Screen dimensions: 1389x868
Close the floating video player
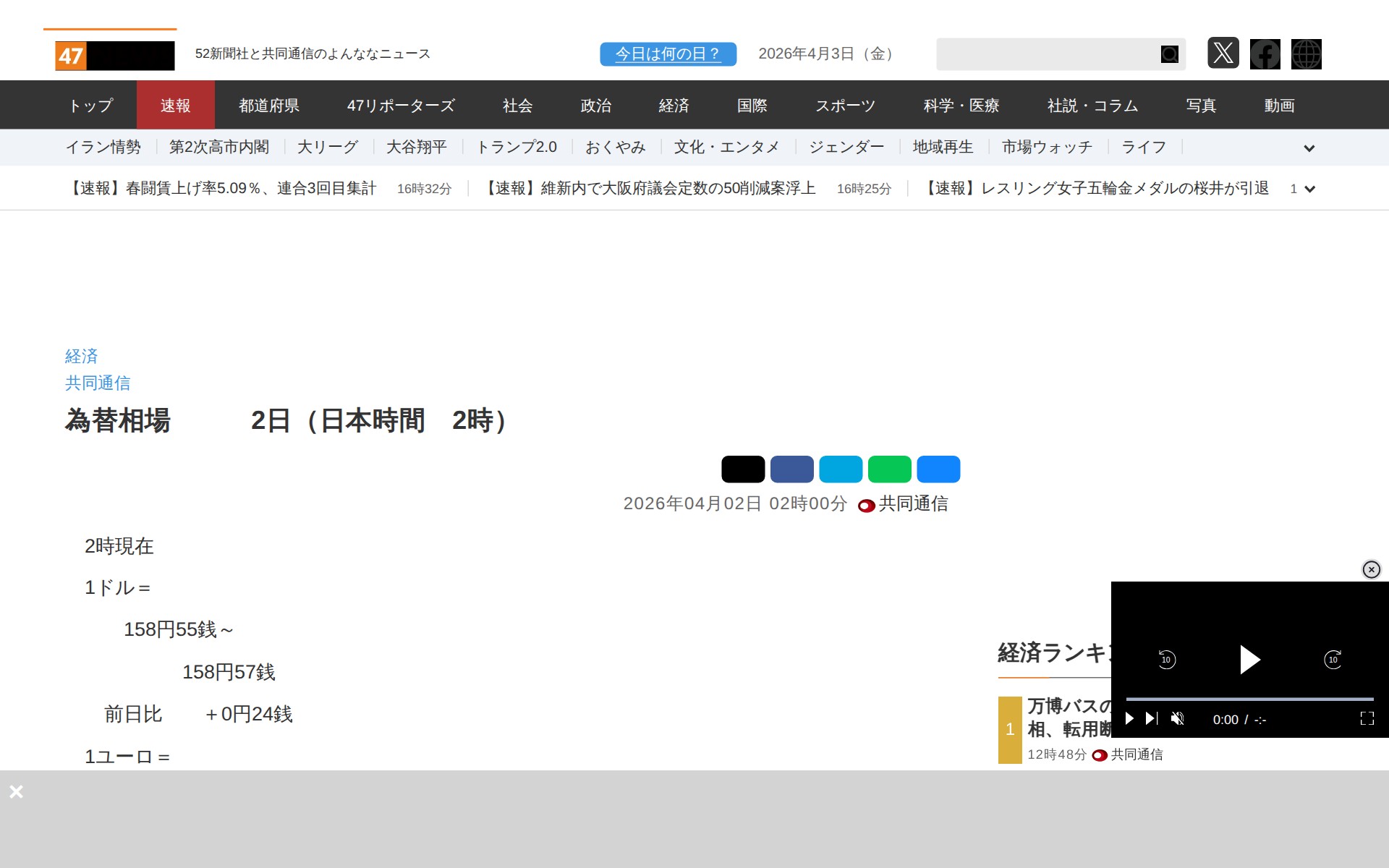point(1371,569)
